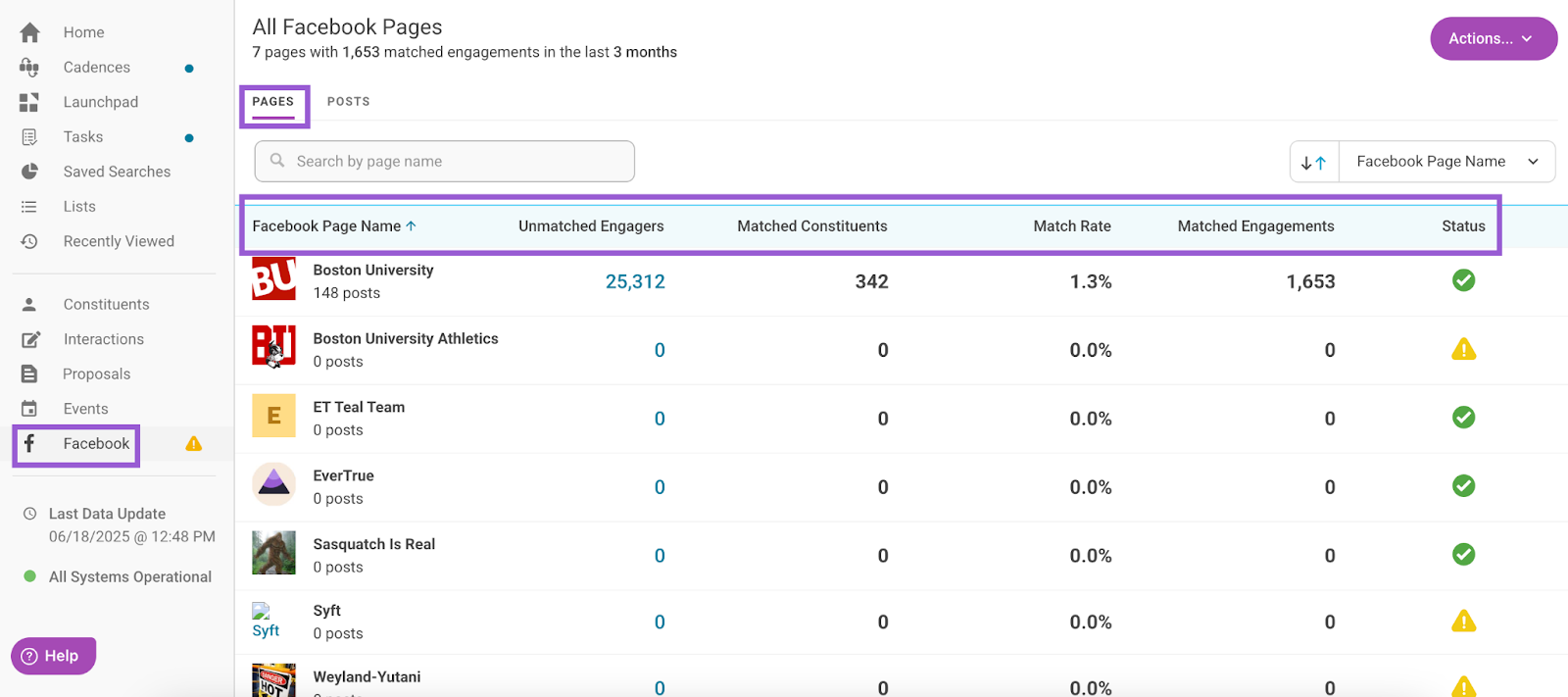Open Events in the sidebar
1568x697 pixels.
point(86,409)
